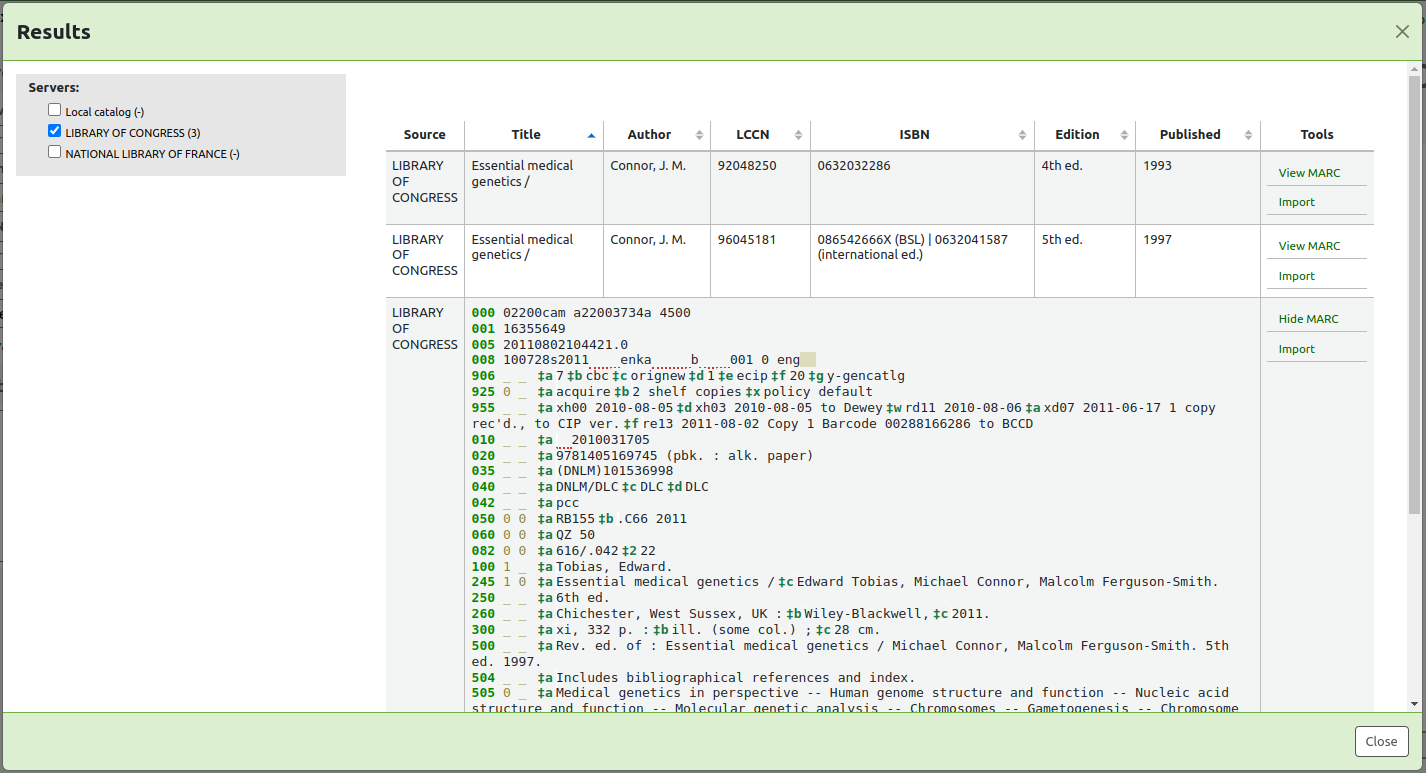Viewport: 1426px width, 773px height.
Task: Expand MARC view for the 1993 edition record
Action: point(1310,172)
